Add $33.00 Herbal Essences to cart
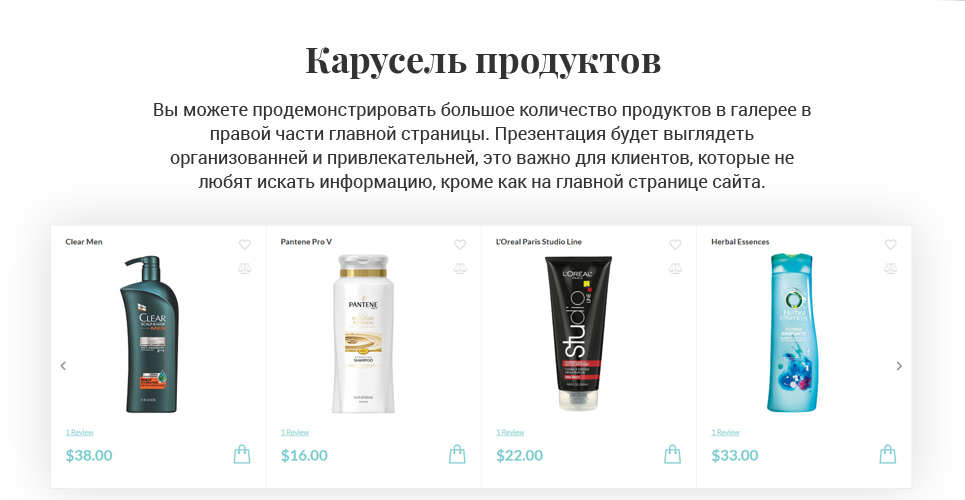This screenshot has width=965, height=500. (888, 454)
